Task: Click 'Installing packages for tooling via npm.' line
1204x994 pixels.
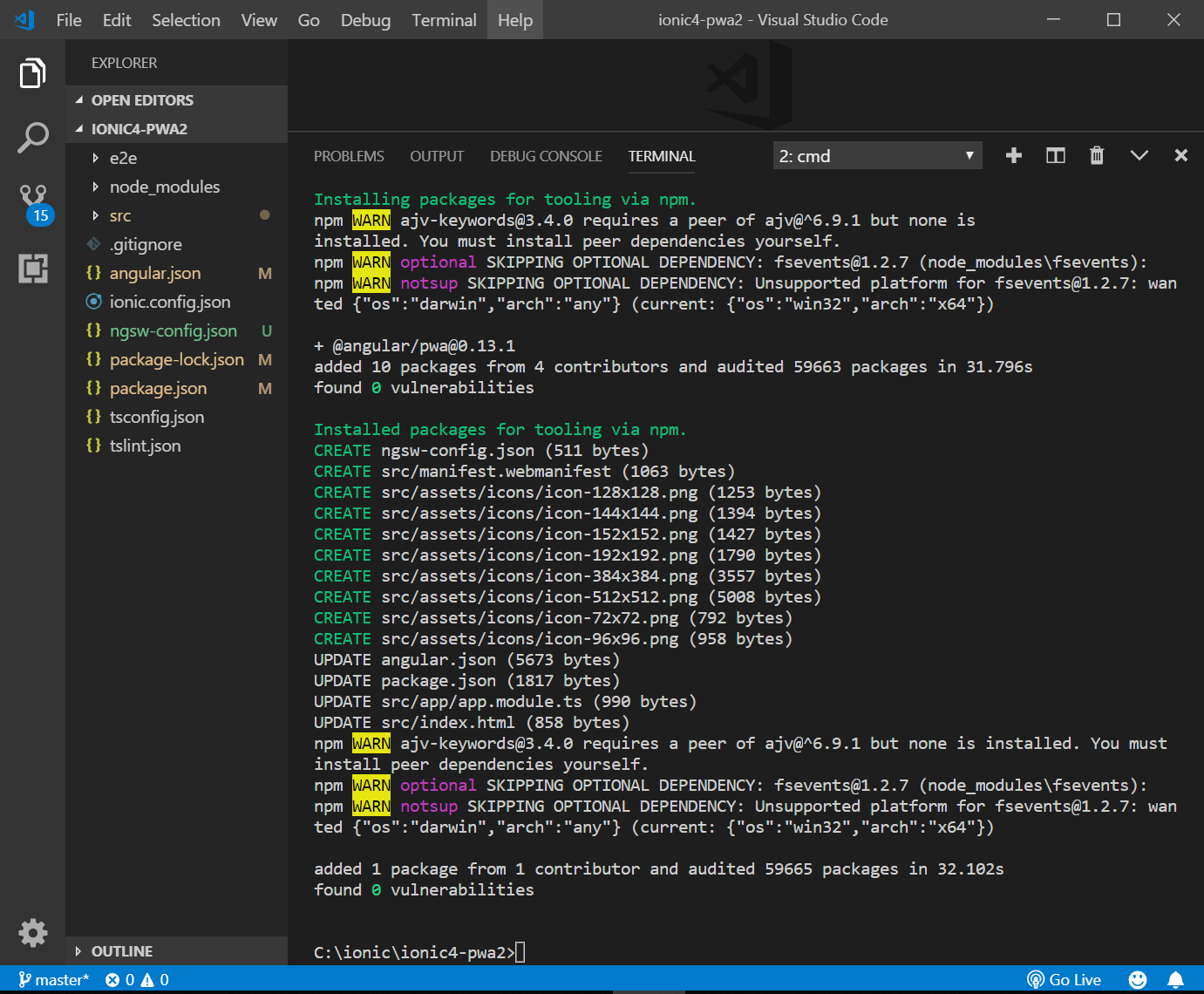Action: 505,200
